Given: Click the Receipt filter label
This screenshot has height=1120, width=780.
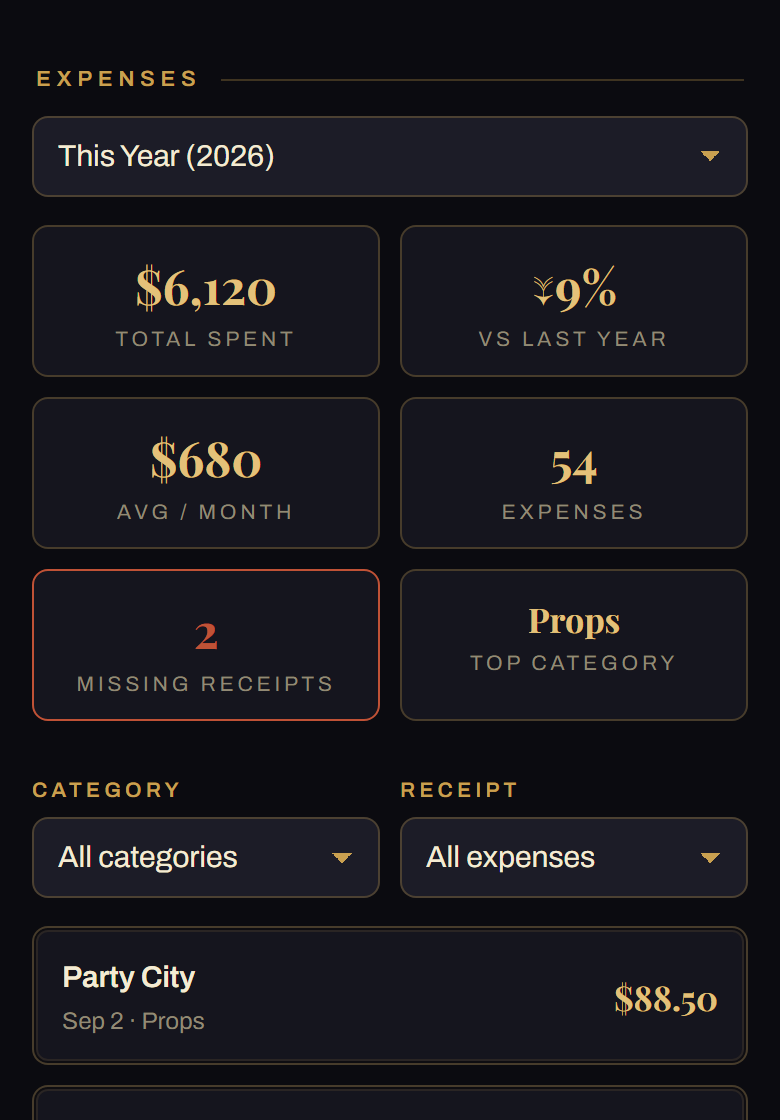Looking at the screenshot, I should [459, 790].
